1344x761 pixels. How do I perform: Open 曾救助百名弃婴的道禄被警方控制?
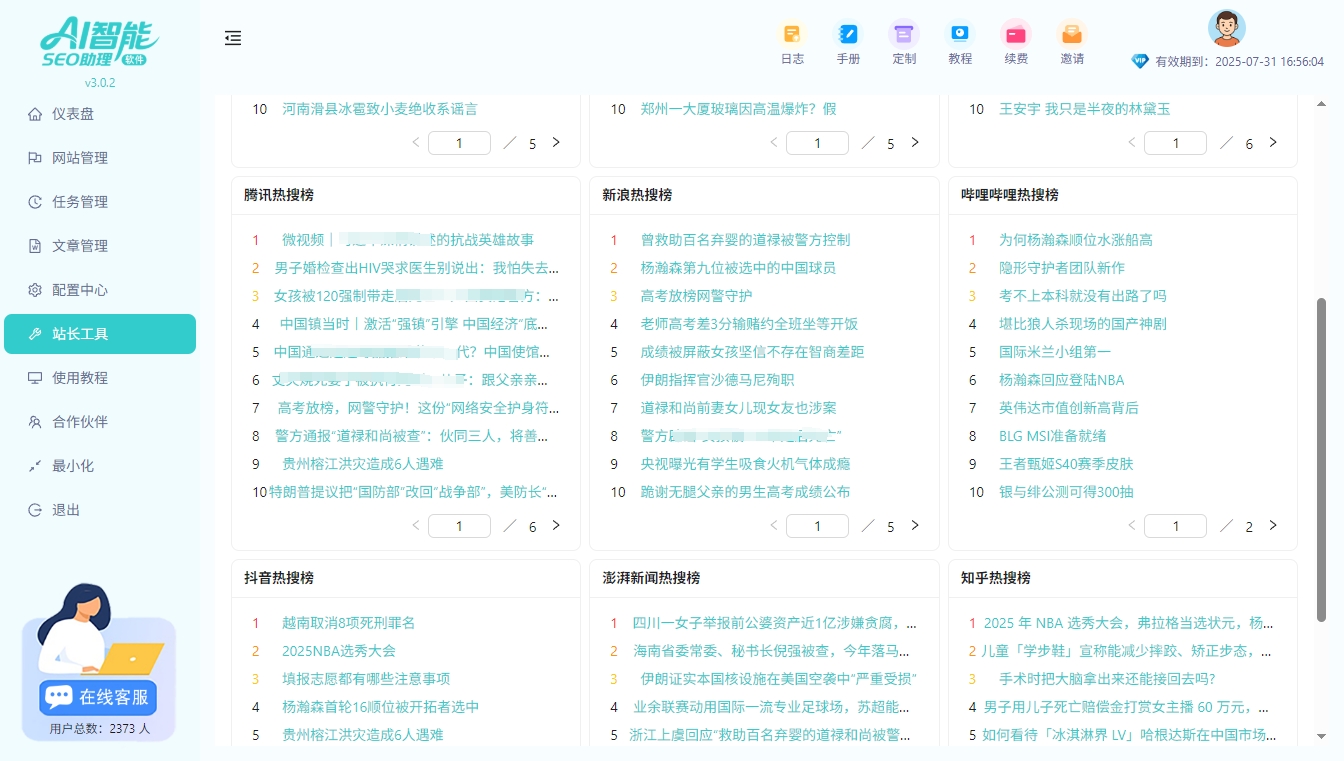tap(745, 240)
